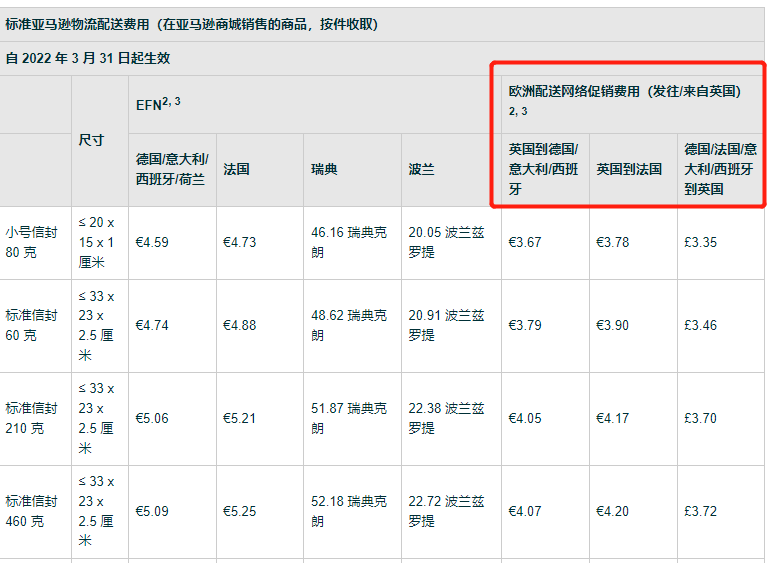Select the 标准信封 60 克 row label
Screen dimensions: 768x563
(x=32, y=325)
